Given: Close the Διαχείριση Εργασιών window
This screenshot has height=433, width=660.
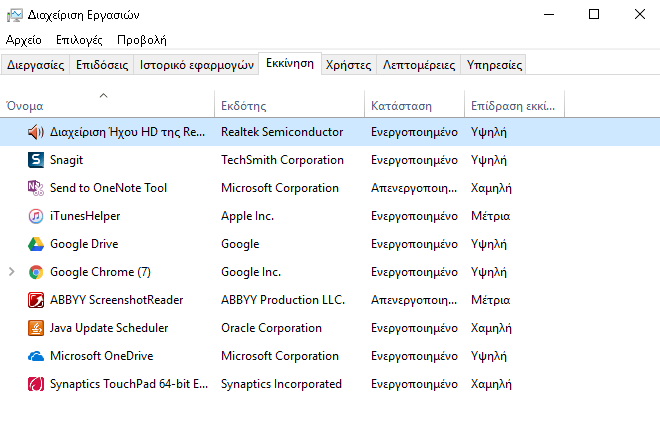Looking at the screenshot, I should 640,14.
